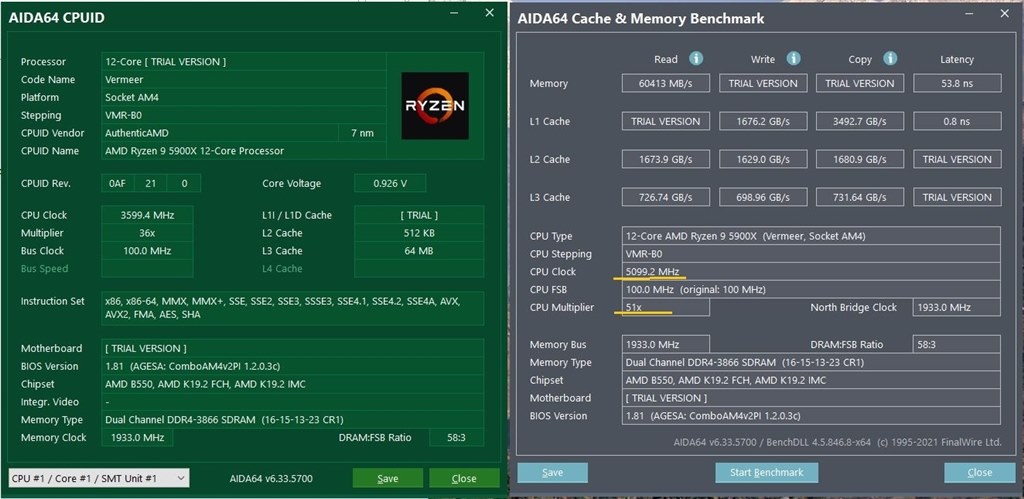This screenshot has height=499, width=1024.
Task: Click the CPU Clock value 3599.4 MHz
Action: click(148, 215)
